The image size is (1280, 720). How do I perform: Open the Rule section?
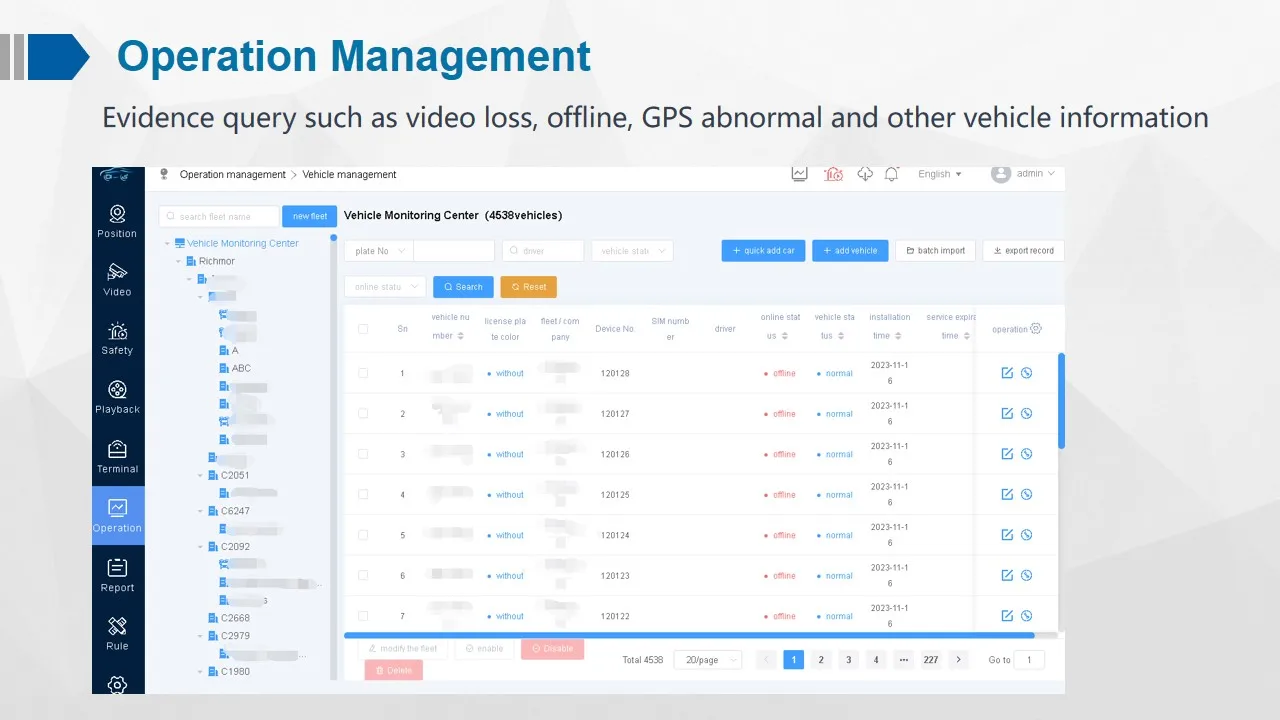(117, 634)
